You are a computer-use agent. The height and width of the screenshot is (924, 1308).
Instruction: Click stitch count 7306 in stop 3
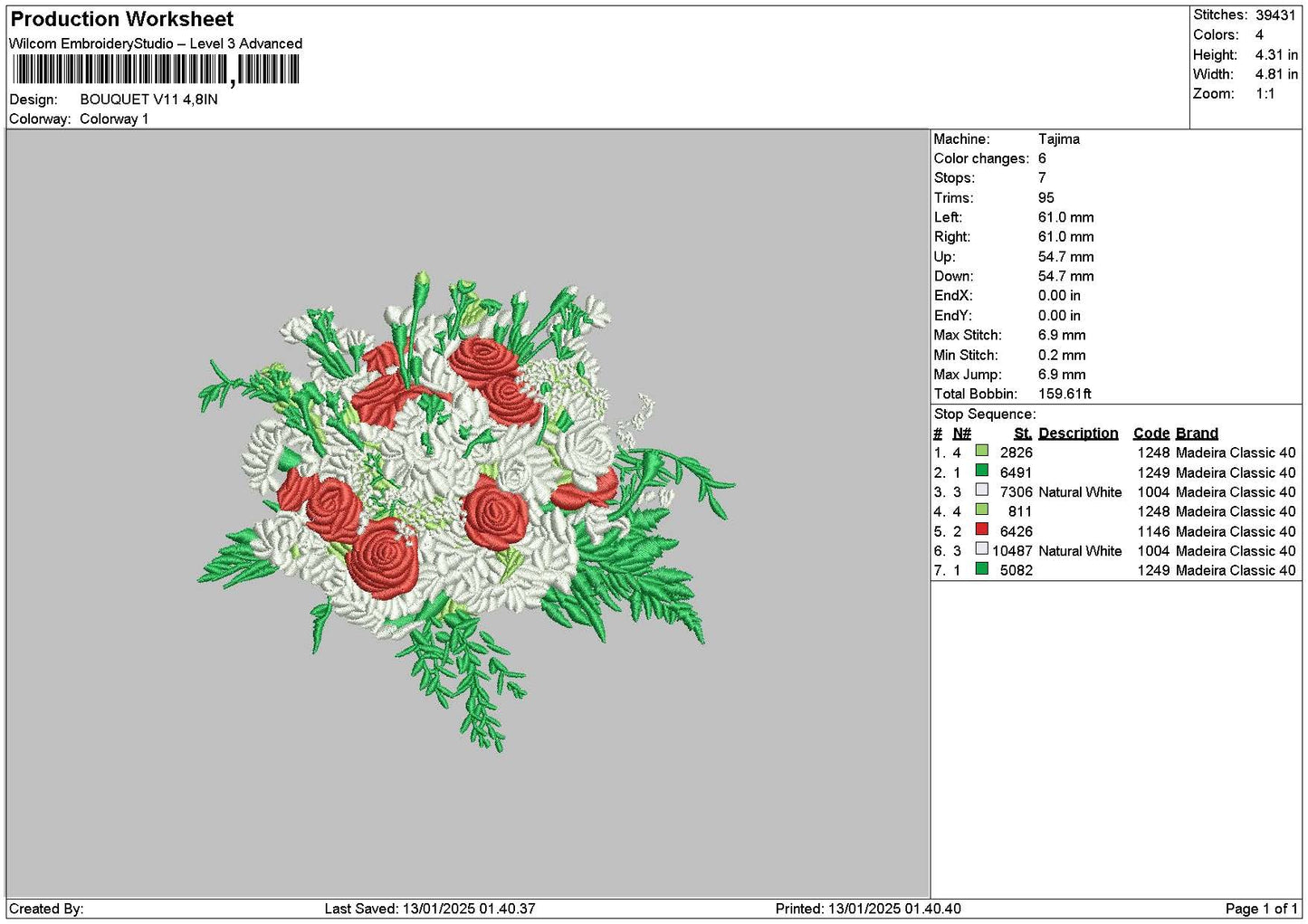(x=1016, y=492)
